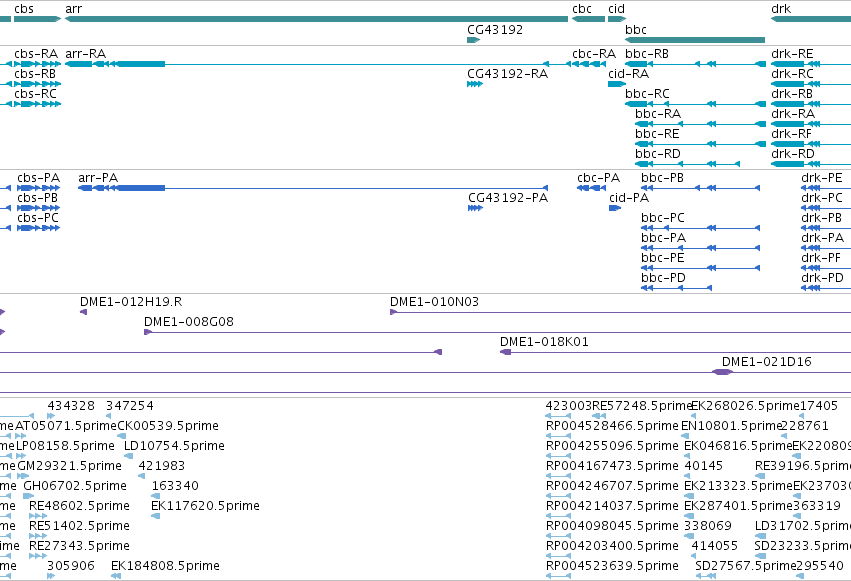This screenshot has width=851, height=581.
Task: Select the cbs gene feature bar
Action: point(37,19)
